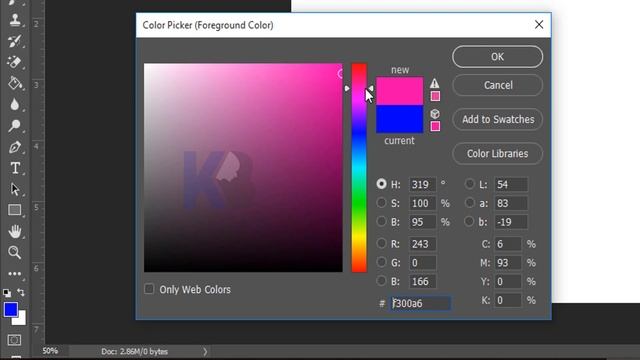
Task: Select the Path Selection tool
Action: point(15,189)
